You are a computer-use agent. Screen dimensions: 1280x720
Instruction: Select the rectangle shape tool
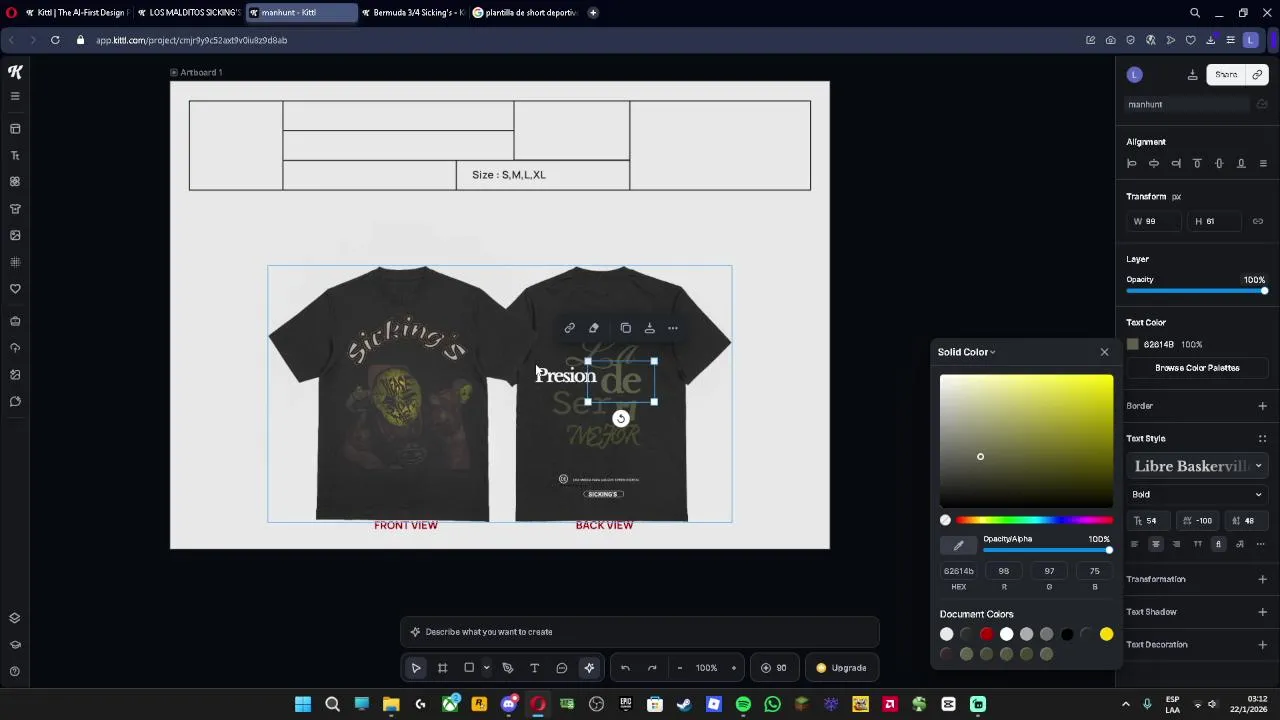click(469, 668)
